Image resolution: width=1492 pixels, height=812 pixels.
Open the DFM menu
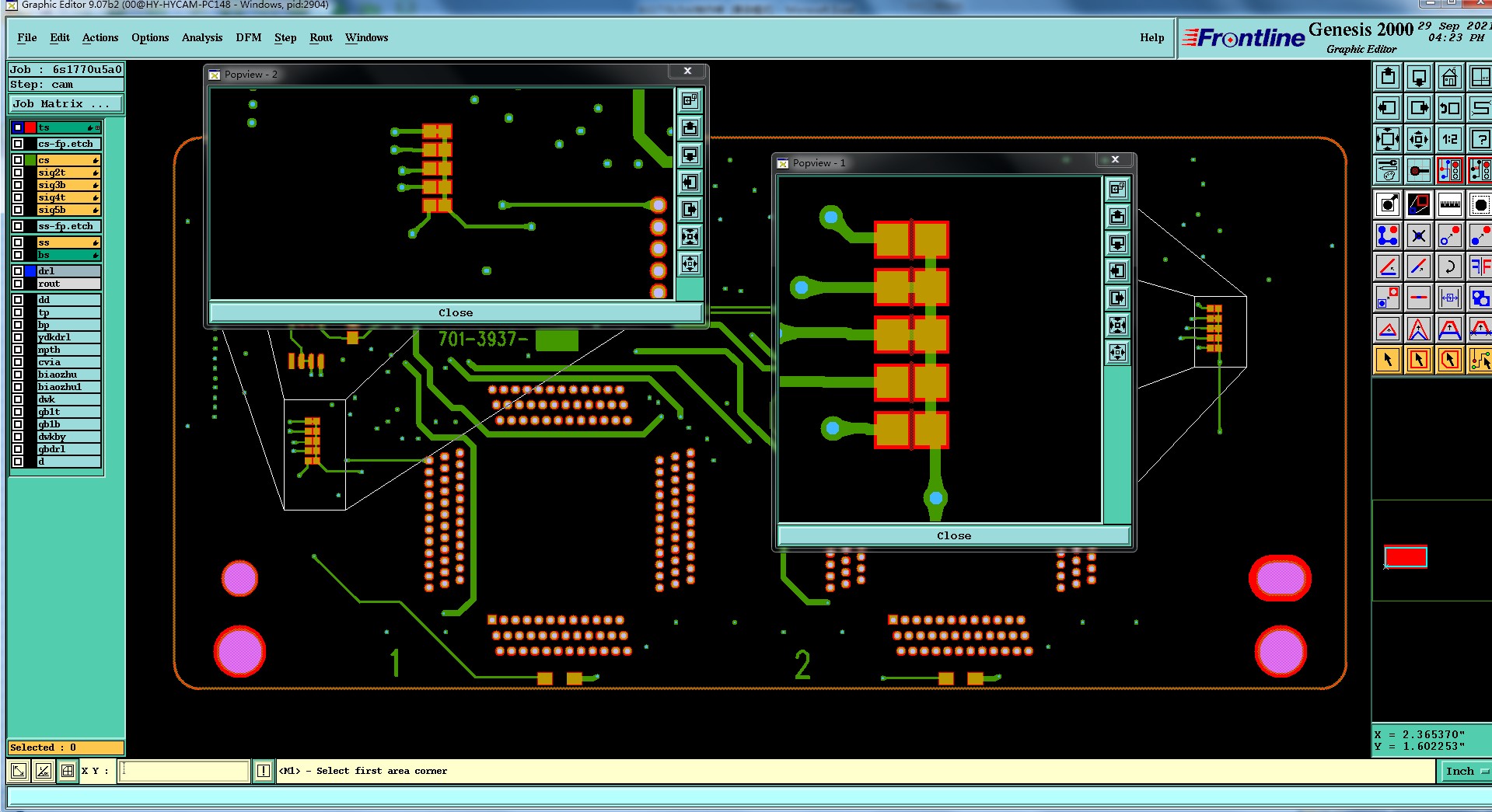(249, 37)
